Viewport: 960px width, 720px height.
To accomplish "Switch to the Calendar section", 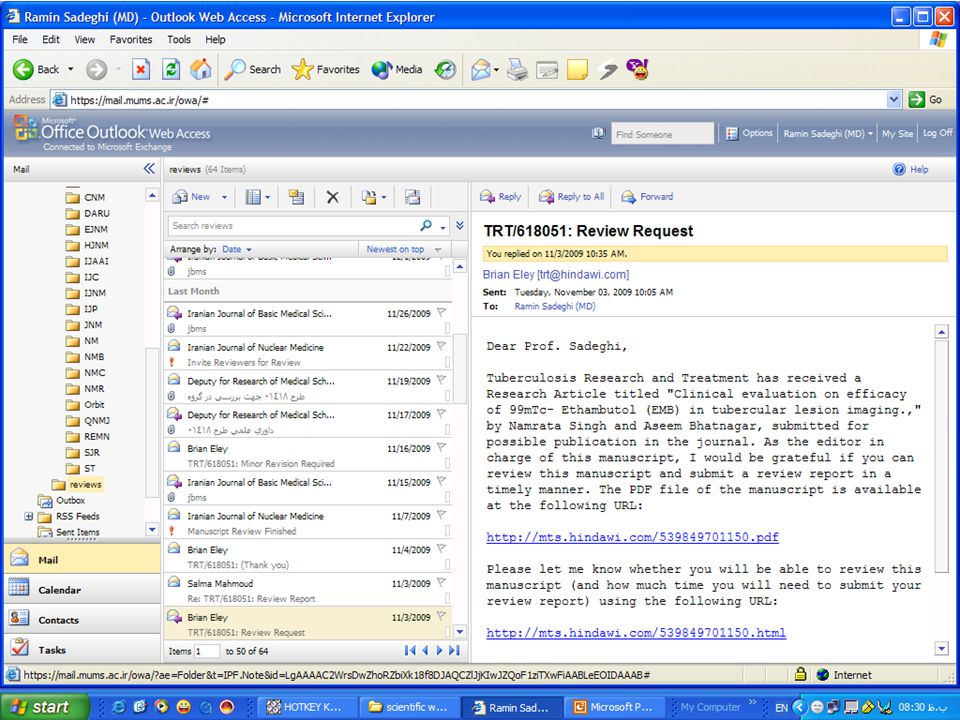I will tap(82, 590).
